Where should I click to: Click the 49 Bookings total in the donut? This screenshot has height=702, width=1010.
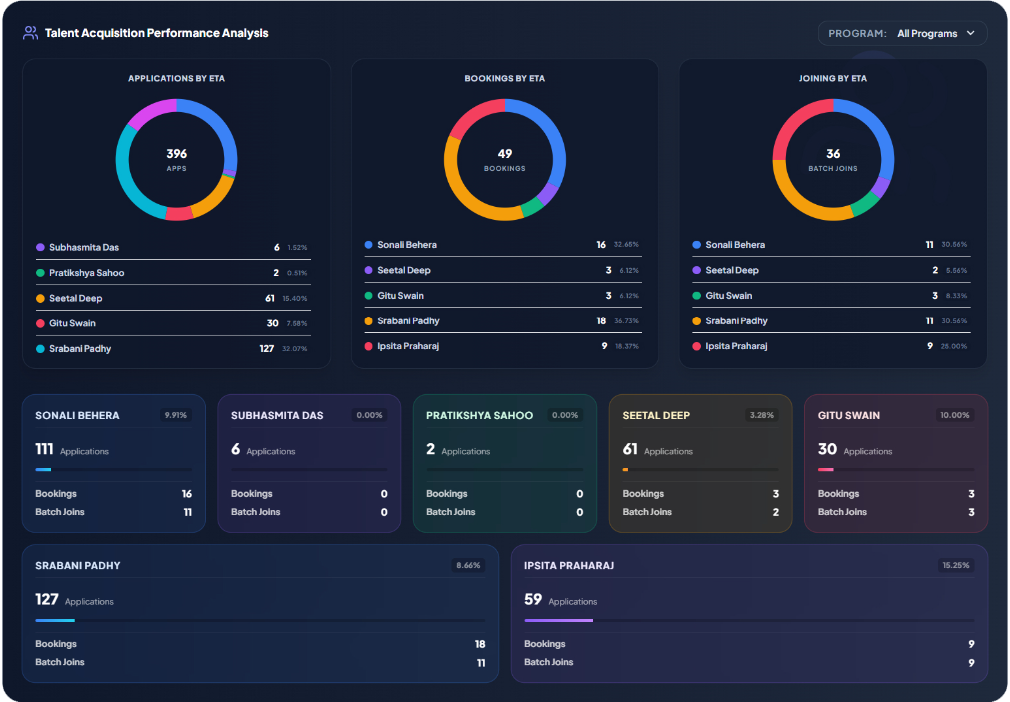click(505, 159)
